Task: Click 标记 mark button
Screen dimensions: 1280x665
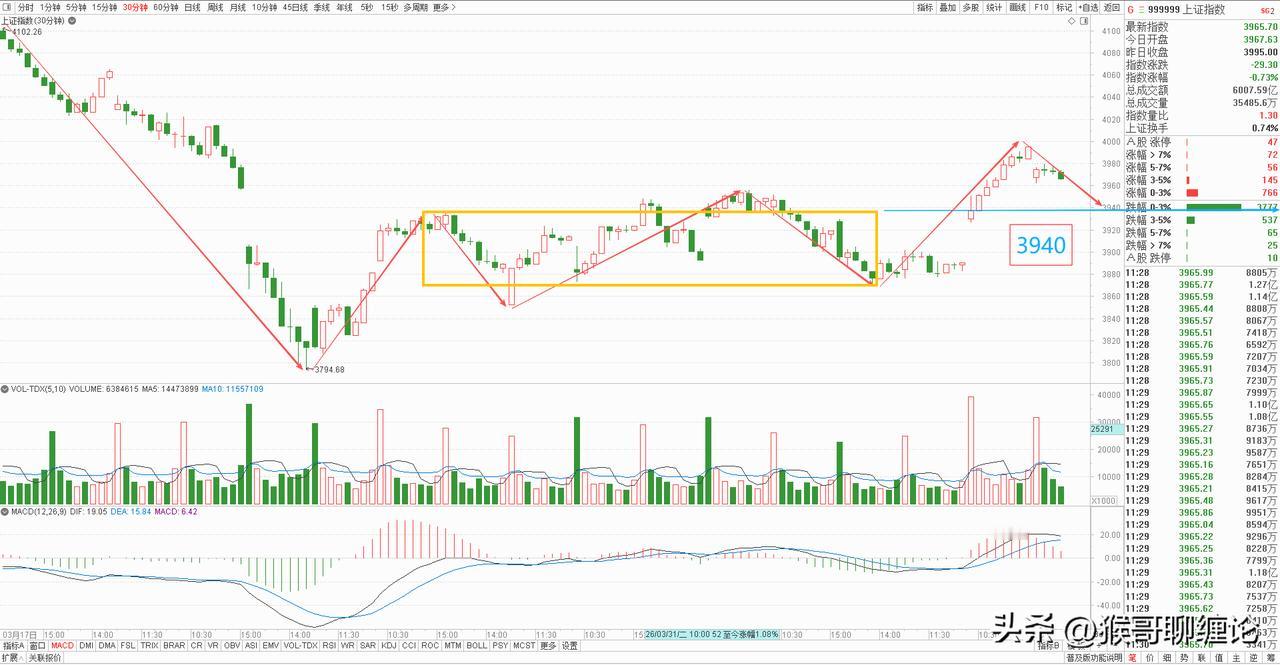Action: click(x=1064, y=7)
